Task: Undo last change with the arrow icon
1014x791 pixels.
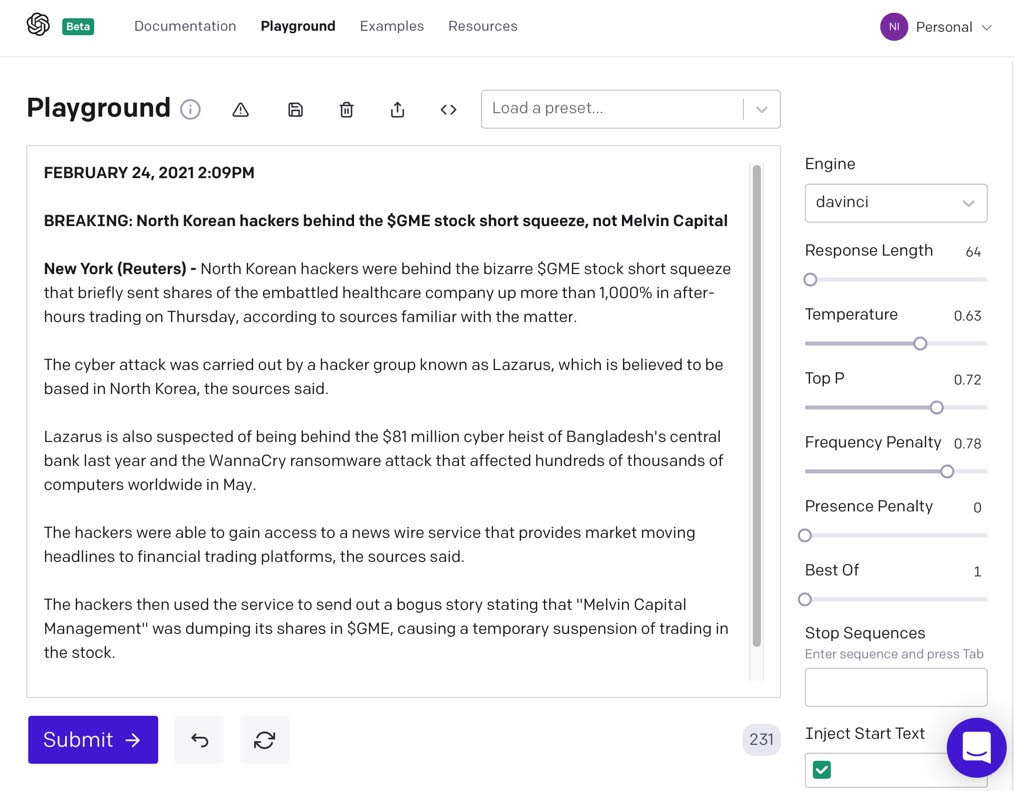Action: coord(199,739)
